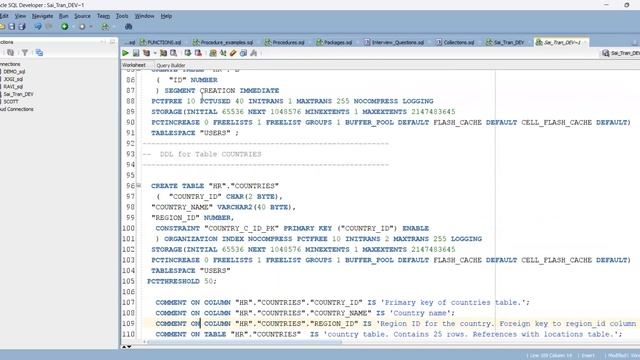Collapse the CREATE TABLE fold at line 96
The width and height of the screenshot is (640, 360).
pos(138,186)
